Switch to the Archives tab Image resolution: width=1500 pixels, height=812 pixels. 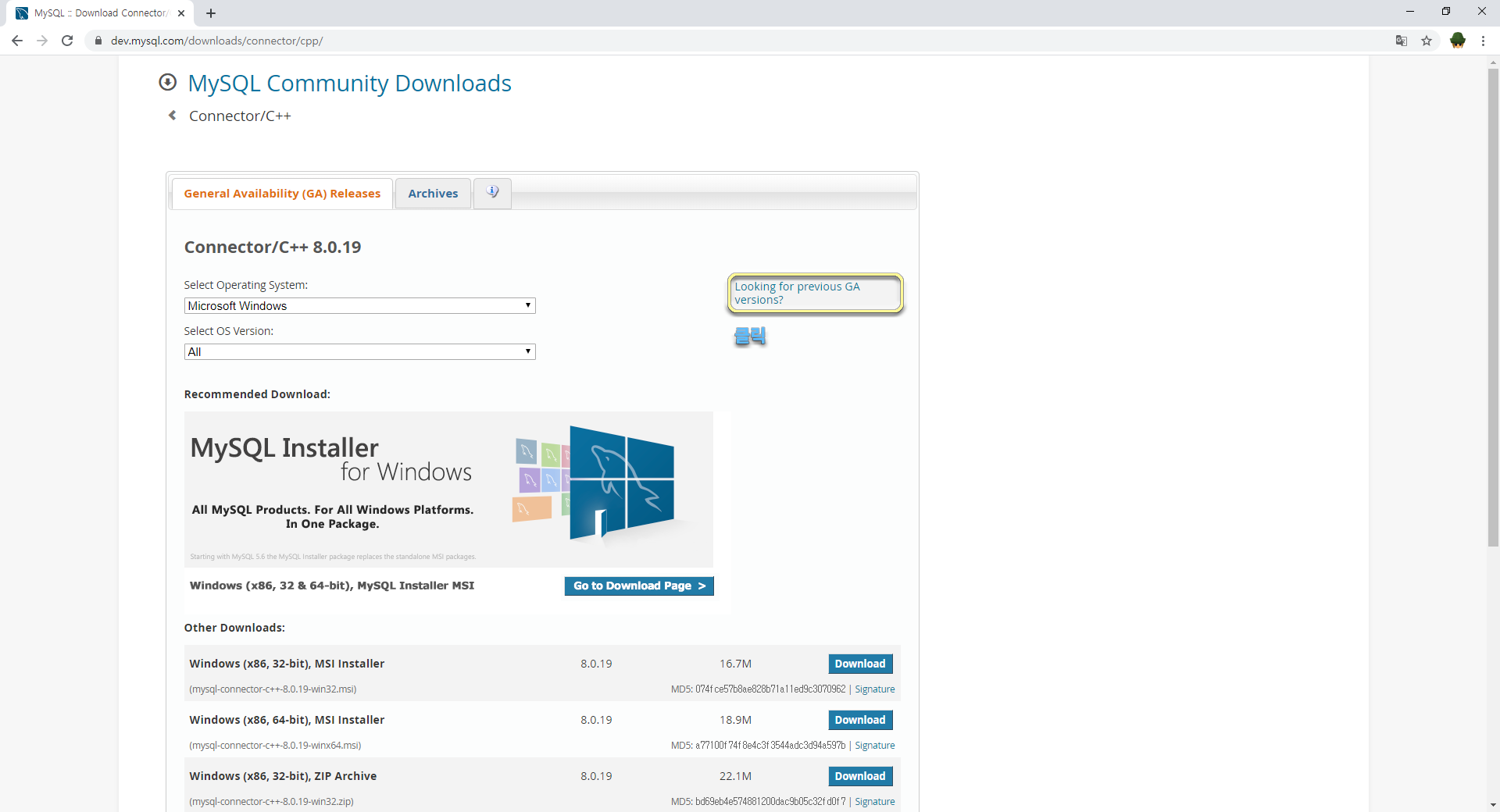(433, 194)
